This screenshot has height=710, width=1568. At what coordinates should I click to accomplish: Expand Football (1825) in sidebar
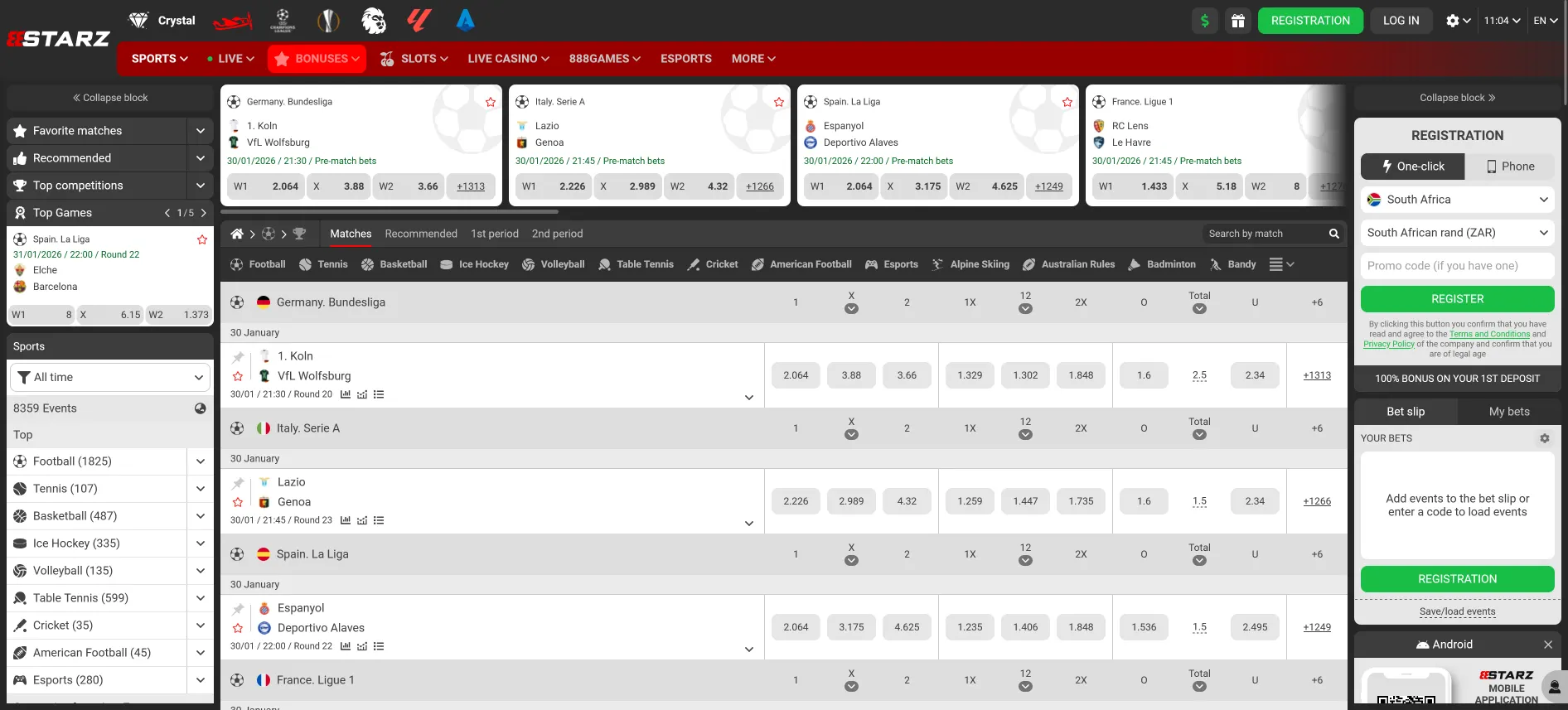[200, 461]
